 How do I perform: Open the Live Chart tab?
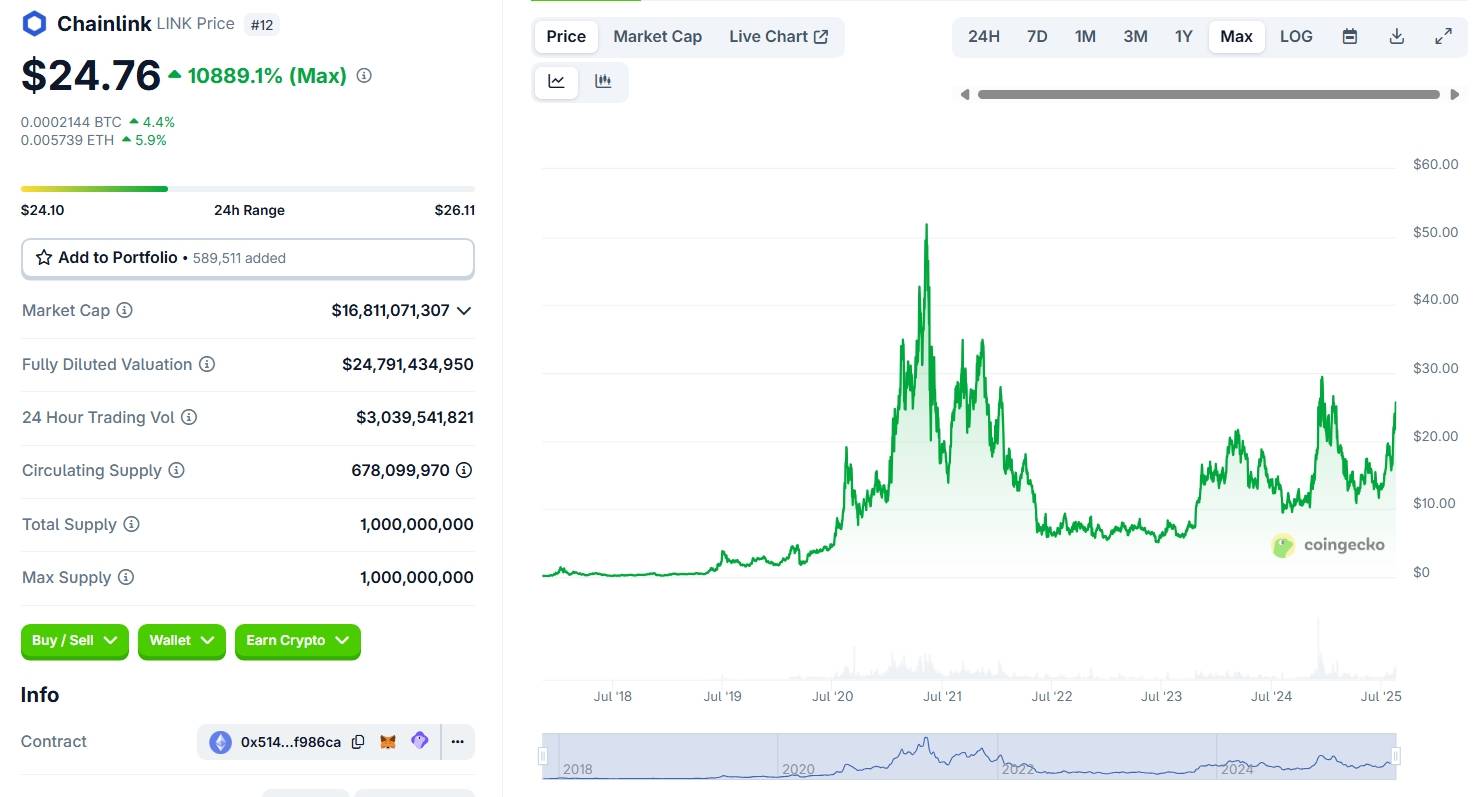[779, 37]
